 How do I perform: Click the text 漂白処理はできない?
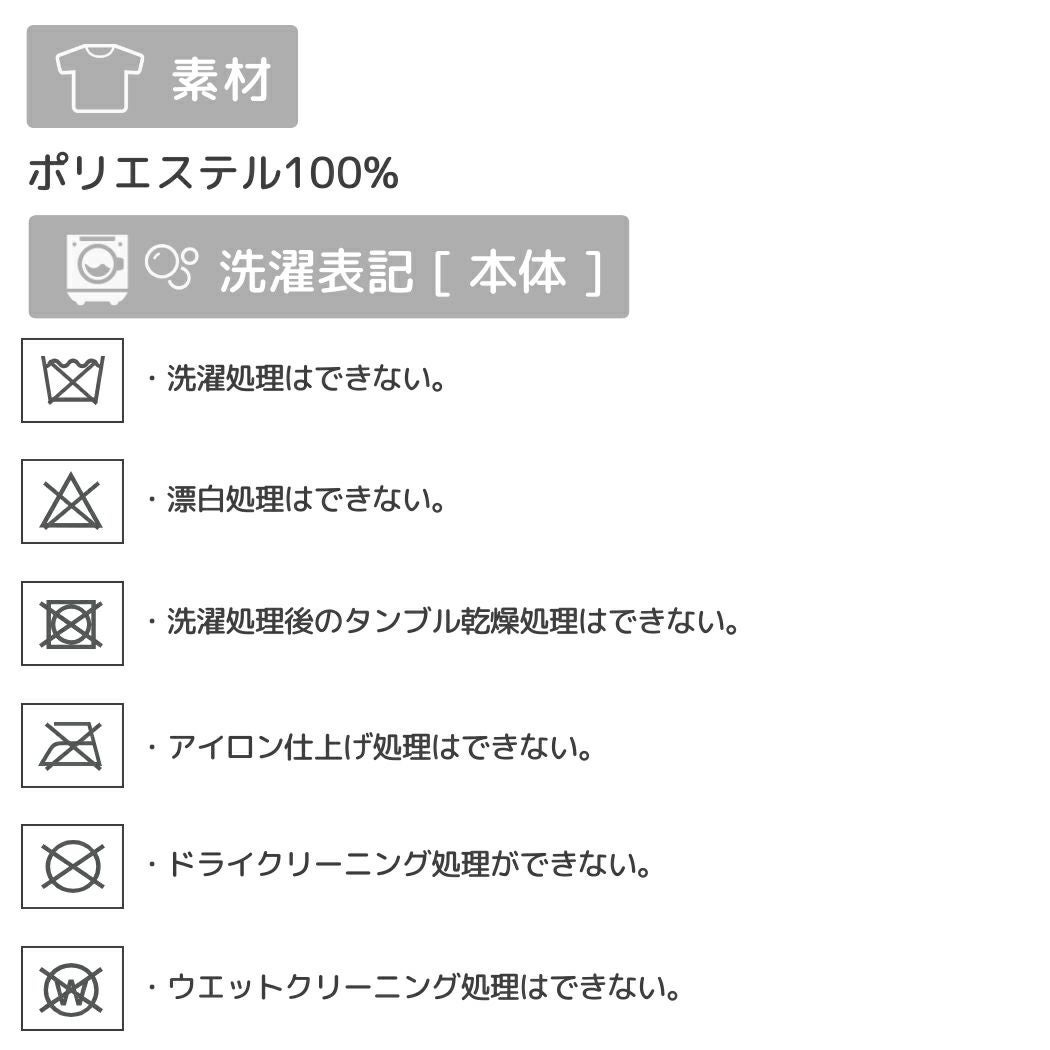coord(305,500)
